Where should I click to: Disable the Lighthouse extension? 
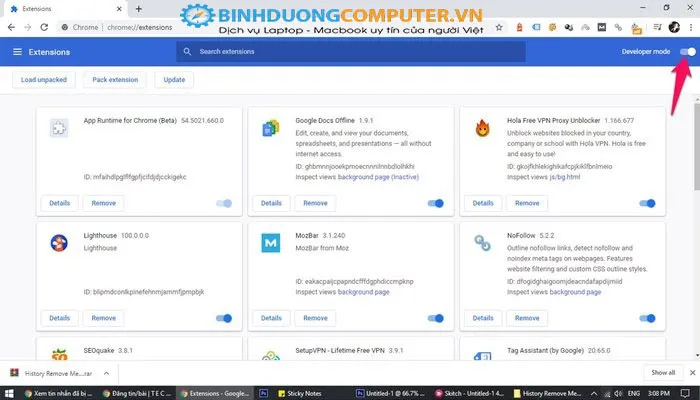224,318
